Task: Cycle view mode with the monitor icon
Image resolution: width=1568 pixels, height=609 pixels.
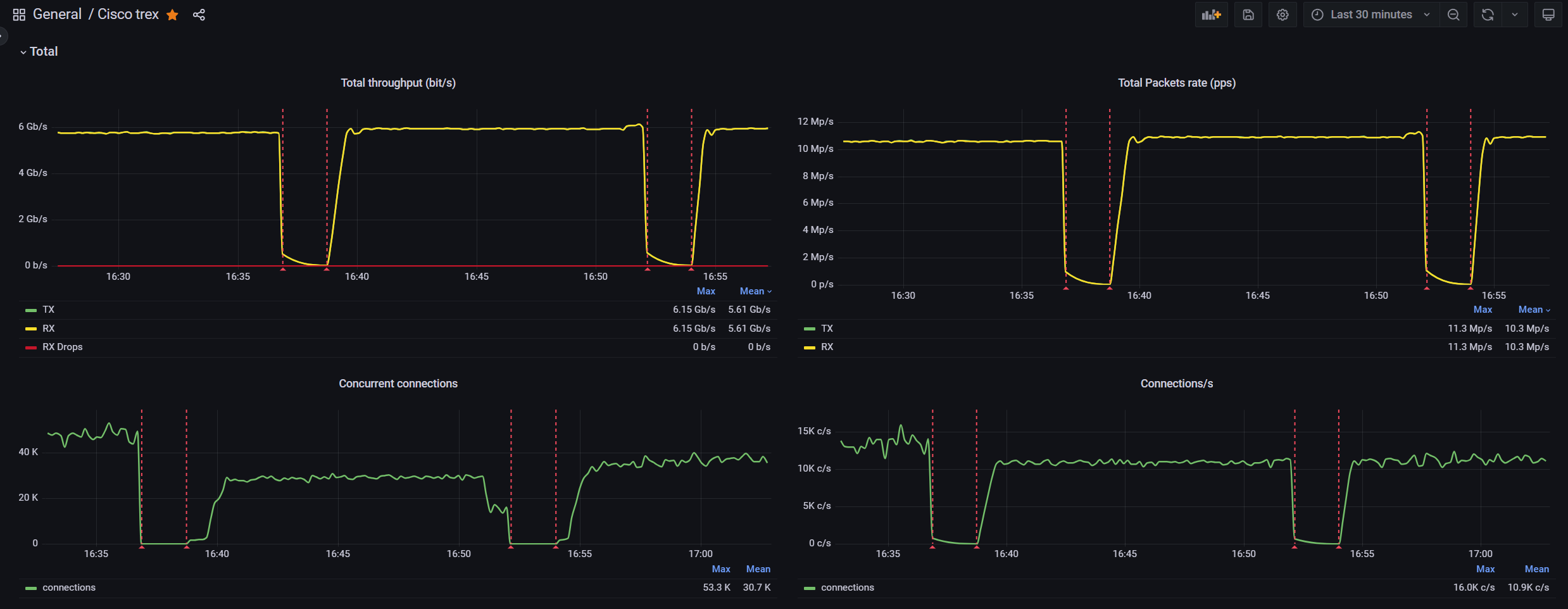Action: tap(1548, 15)
